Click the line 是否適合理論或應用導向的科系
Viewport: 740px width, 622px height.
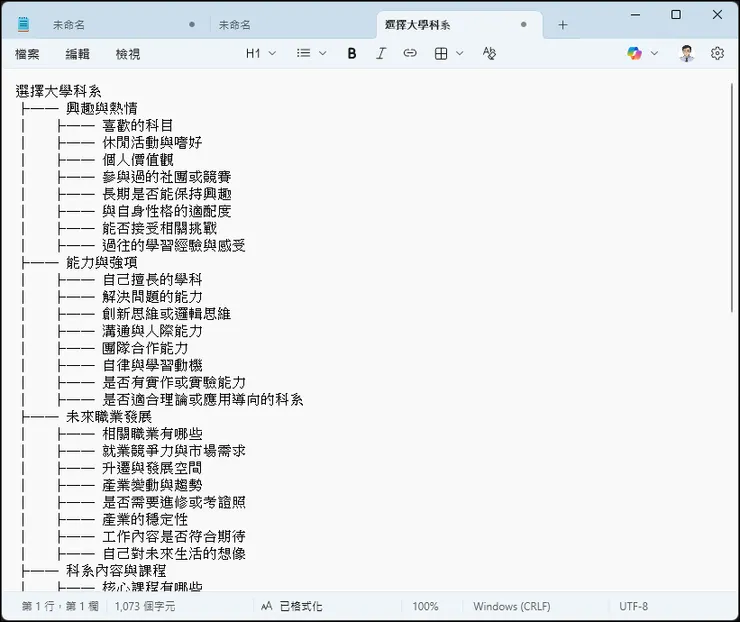(202, 399)
